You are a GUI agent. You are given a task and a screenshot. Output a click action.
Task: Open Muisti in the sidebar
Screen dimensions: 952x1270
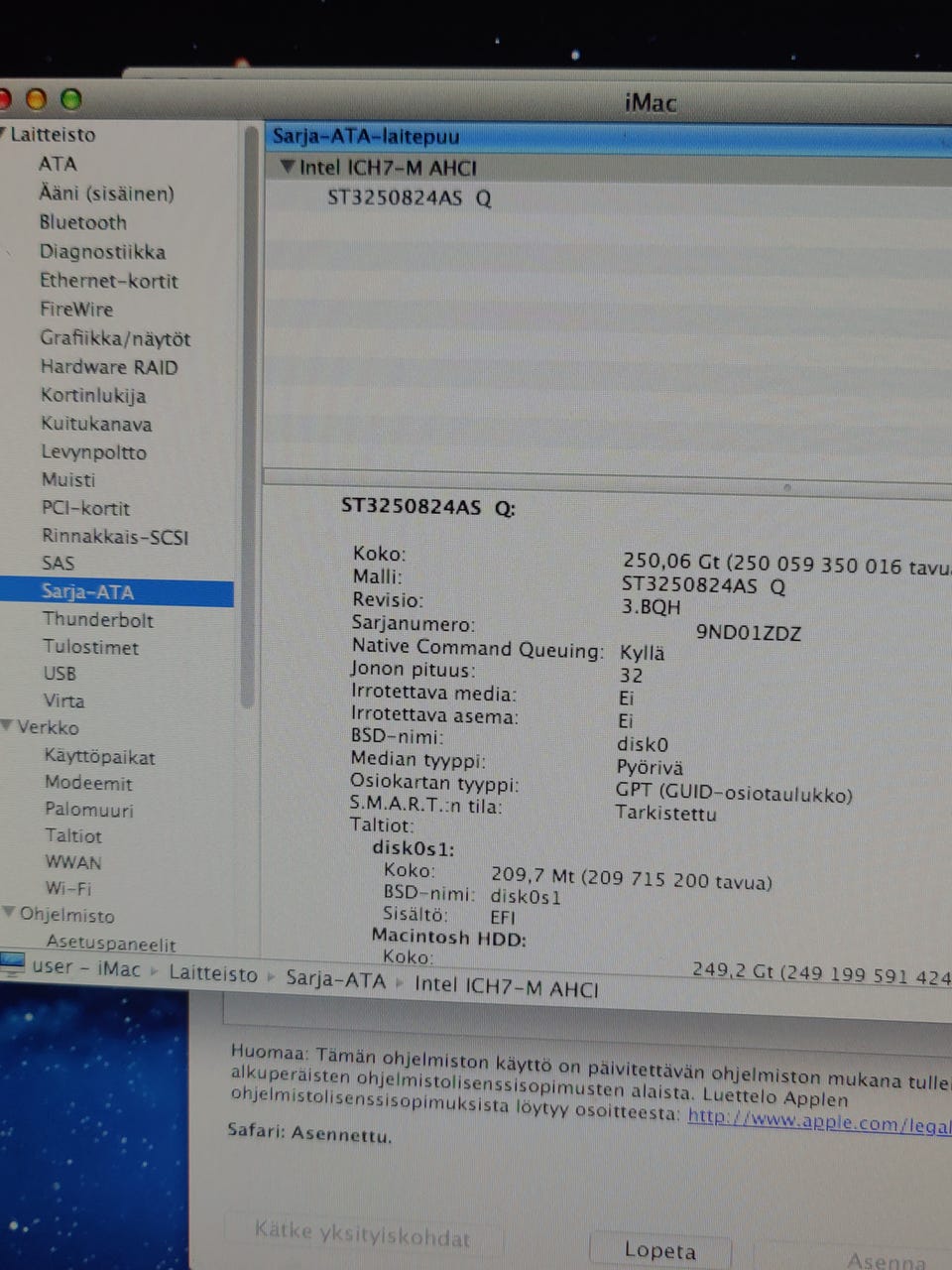[68, 479]
